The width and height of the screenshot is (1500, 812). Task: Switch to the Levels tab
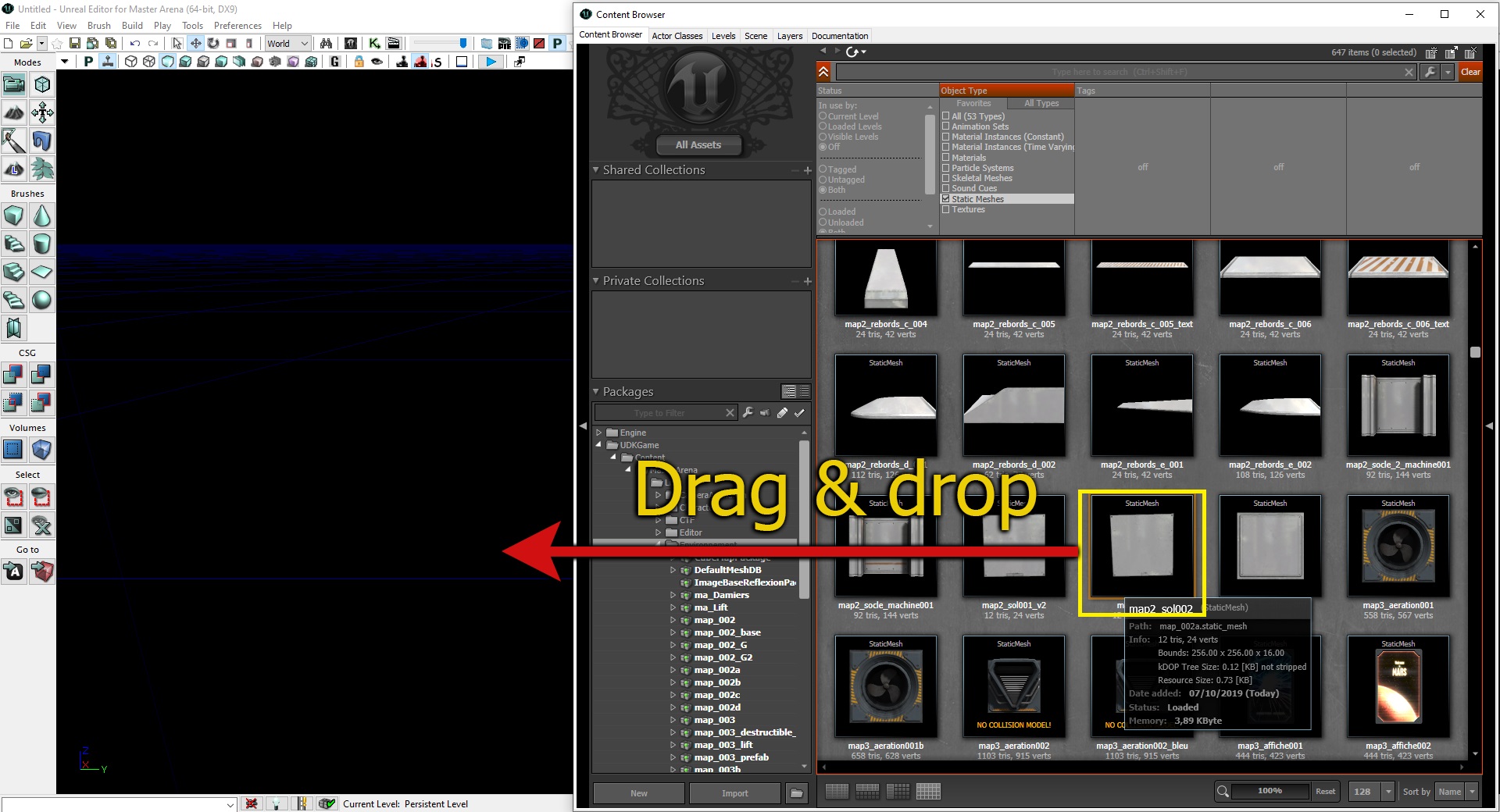[x=723, y=36]
